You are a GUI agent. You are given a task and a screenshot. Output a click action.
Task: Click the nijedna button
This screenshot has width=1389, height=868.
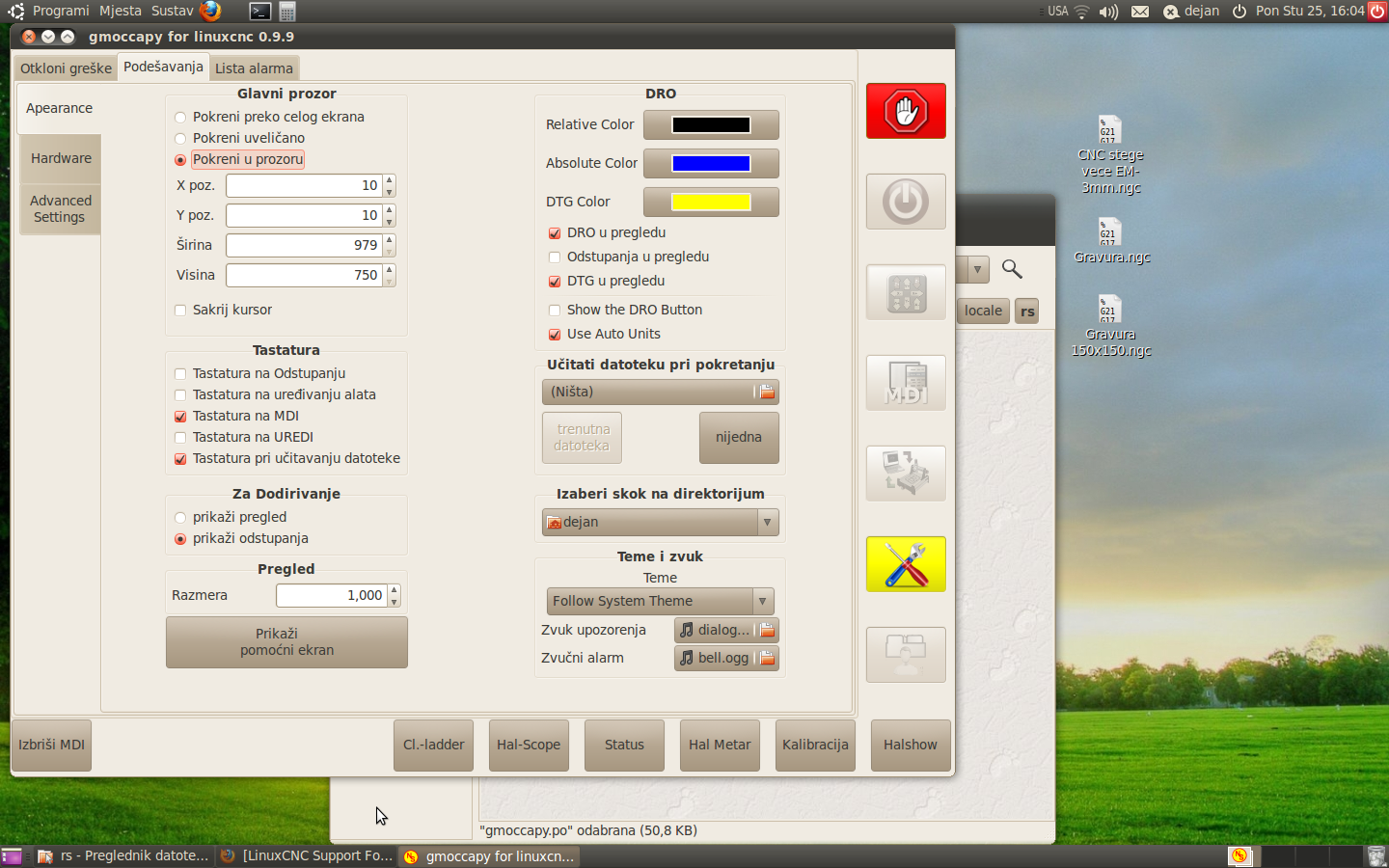tap(739, 438)
